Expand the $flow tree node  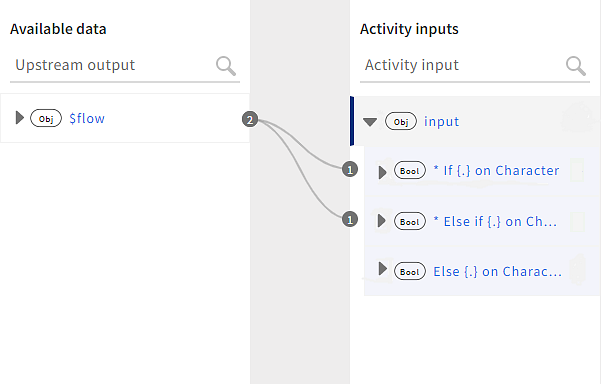(x=20, y=118)
